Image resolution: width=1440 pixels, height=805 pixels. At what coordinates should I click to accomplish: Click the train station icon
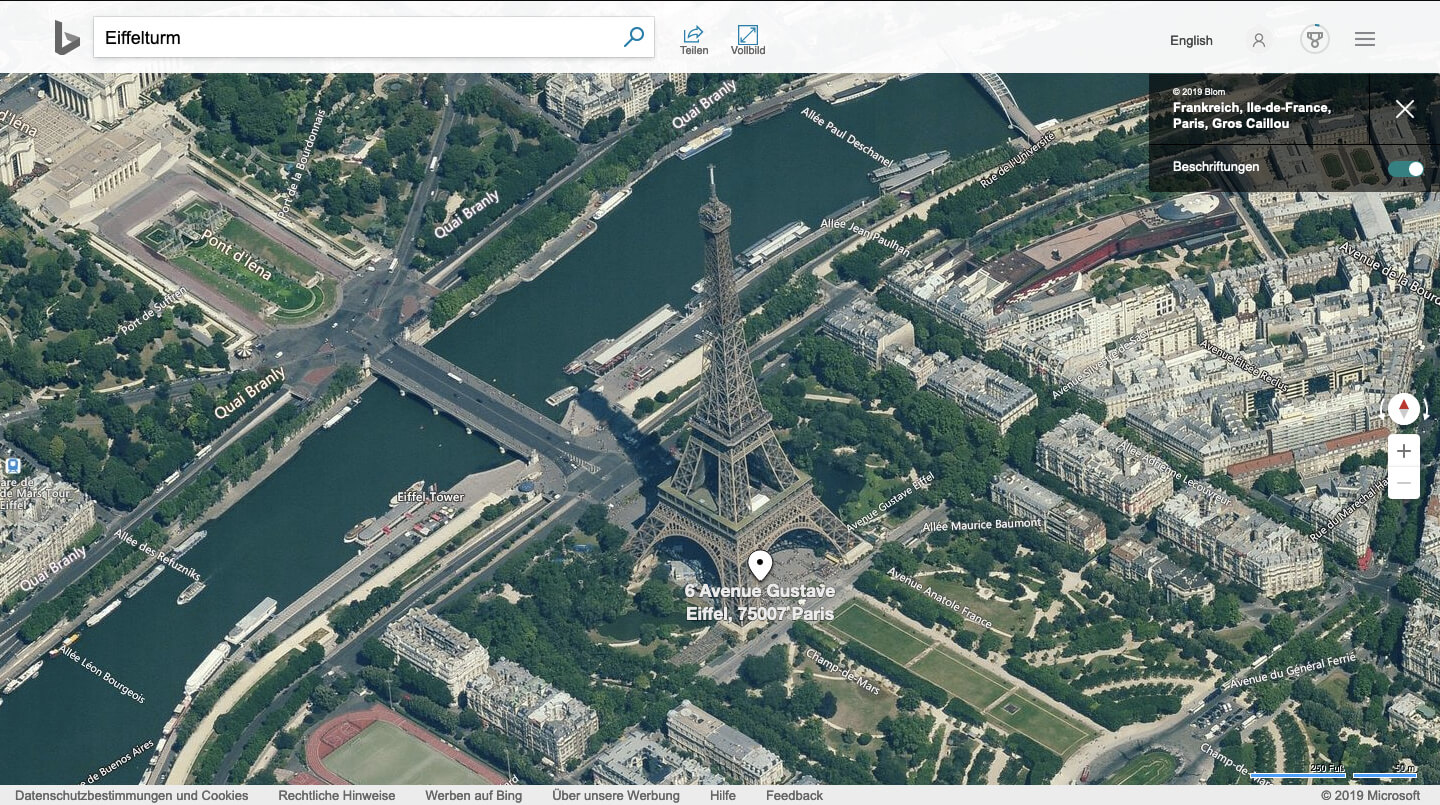[12, 466]
